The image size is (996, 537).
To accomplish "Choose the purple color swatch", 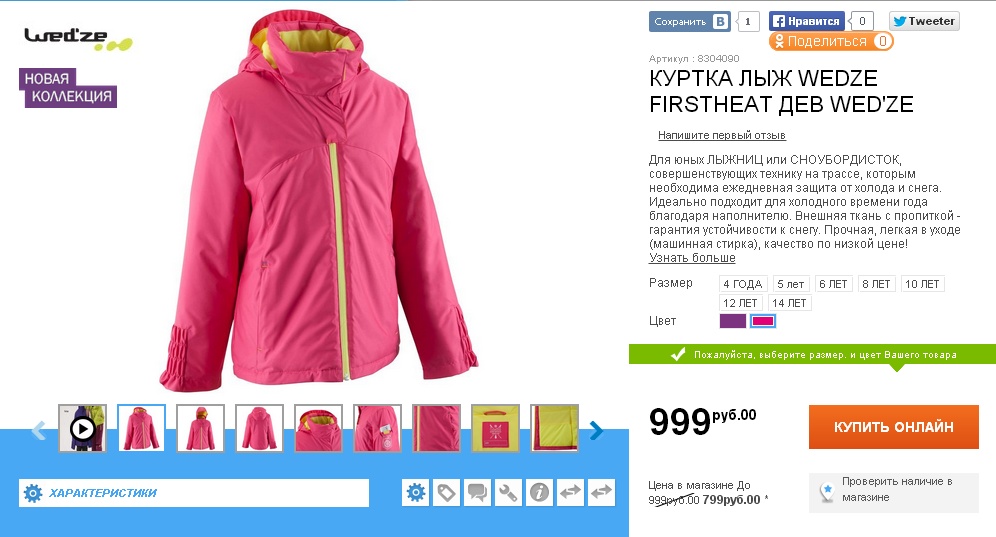I will point(732,321).
